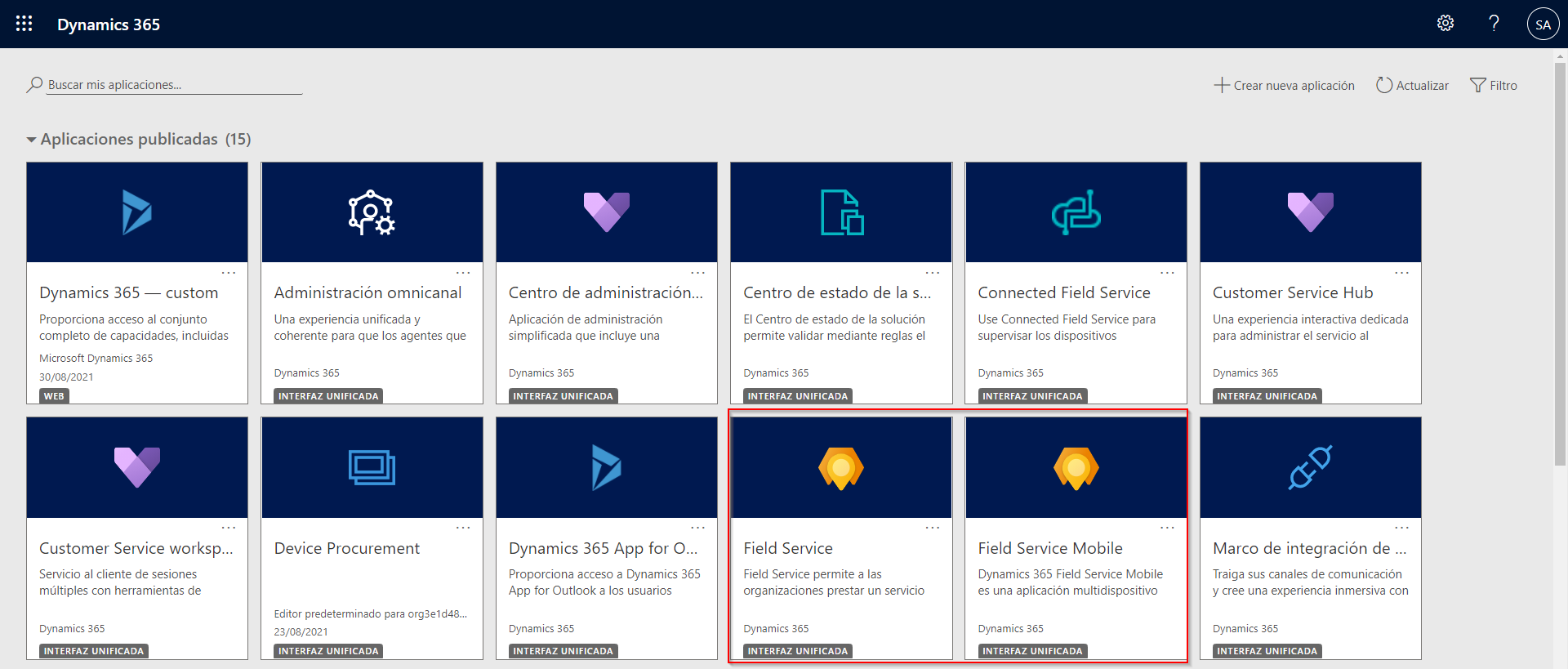Image resolution: width=1568 pixels, height=669 pixels.
Task: Open more options for Field Service Mobile
Action: coord(1168,528)
